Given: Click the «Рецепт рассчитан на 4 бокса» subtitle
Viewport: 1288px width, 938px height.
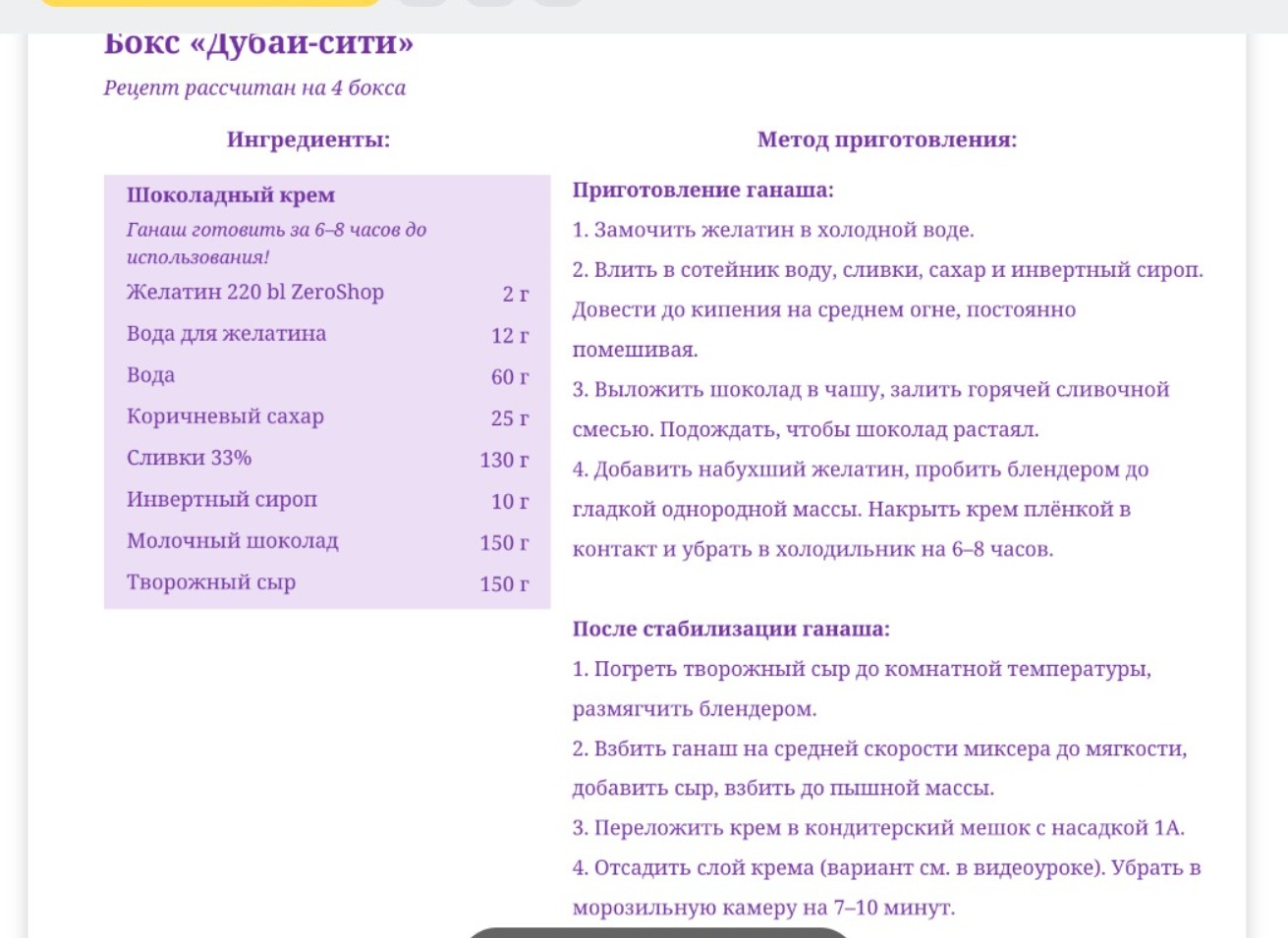Looking at the screenshot, I should coord(254,87).
